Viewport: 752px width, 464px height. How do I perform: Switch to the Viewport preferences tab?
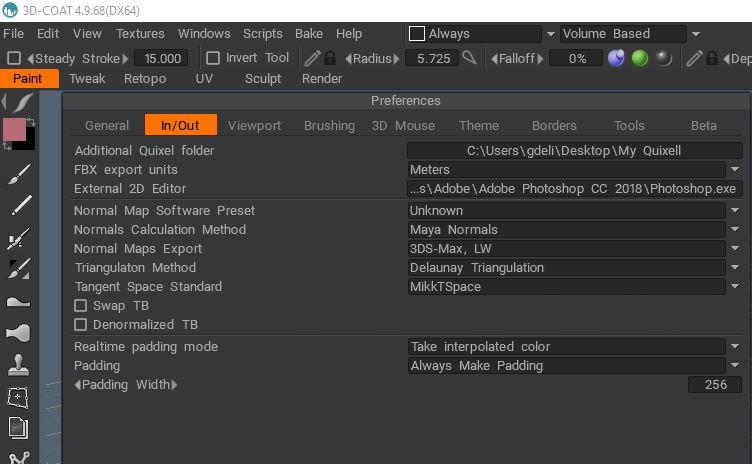click(254, 126)
